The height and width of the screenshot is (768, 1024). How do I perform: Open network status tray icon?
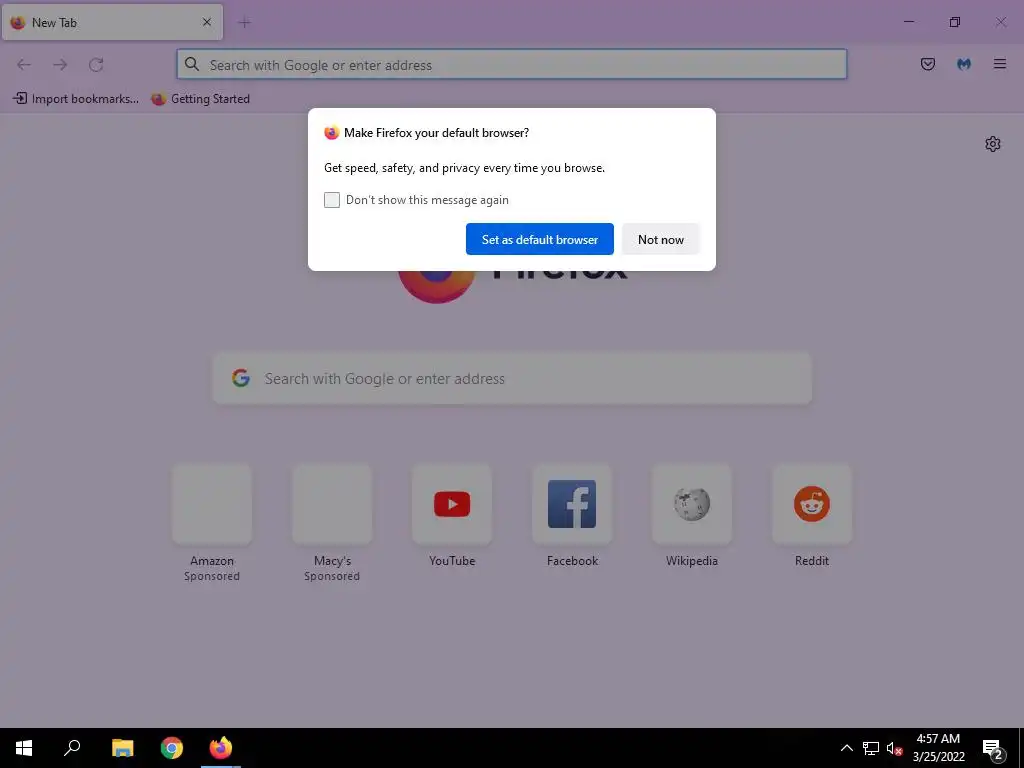point(871,748)
